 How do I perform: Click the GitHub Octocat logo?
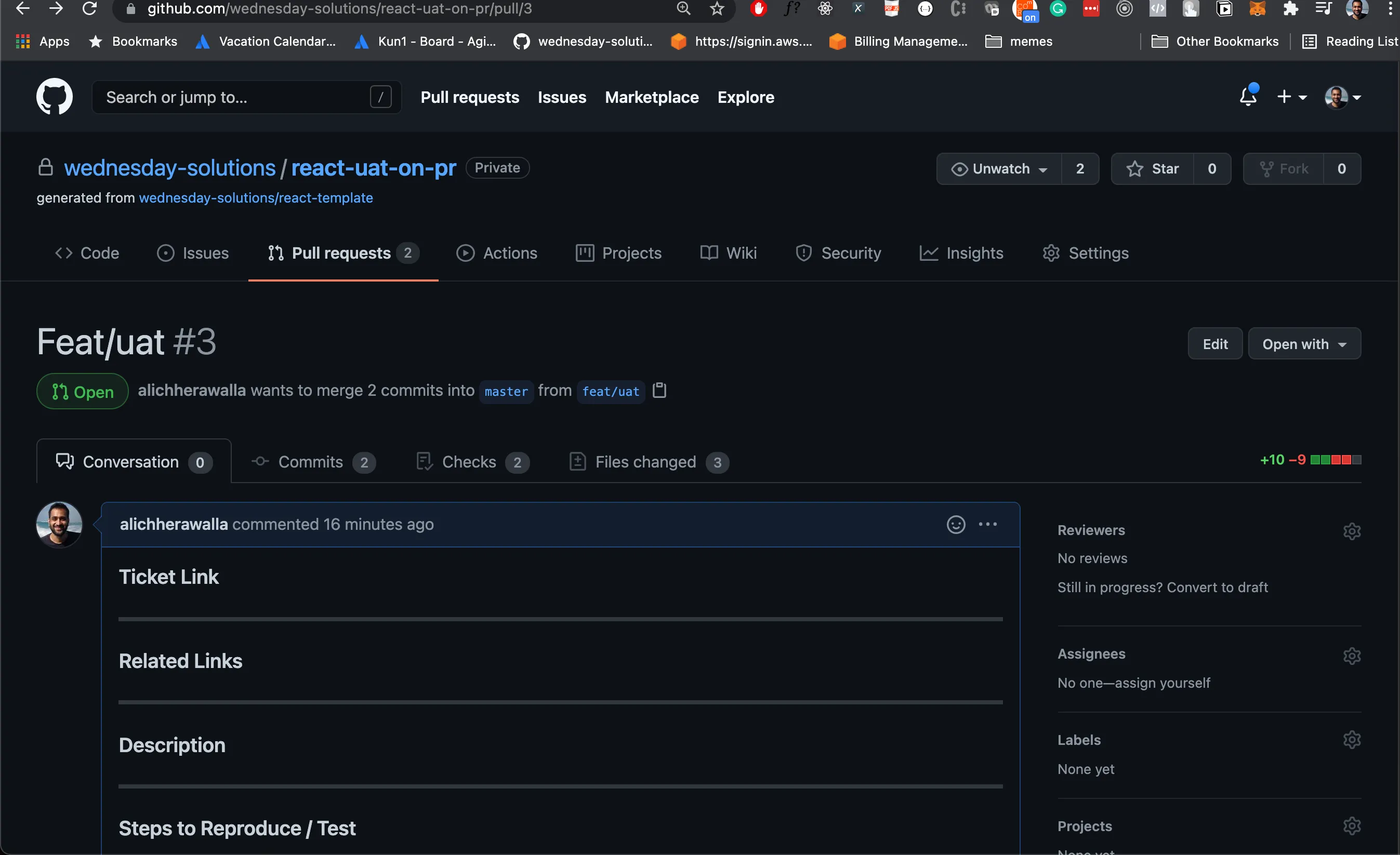55,97
